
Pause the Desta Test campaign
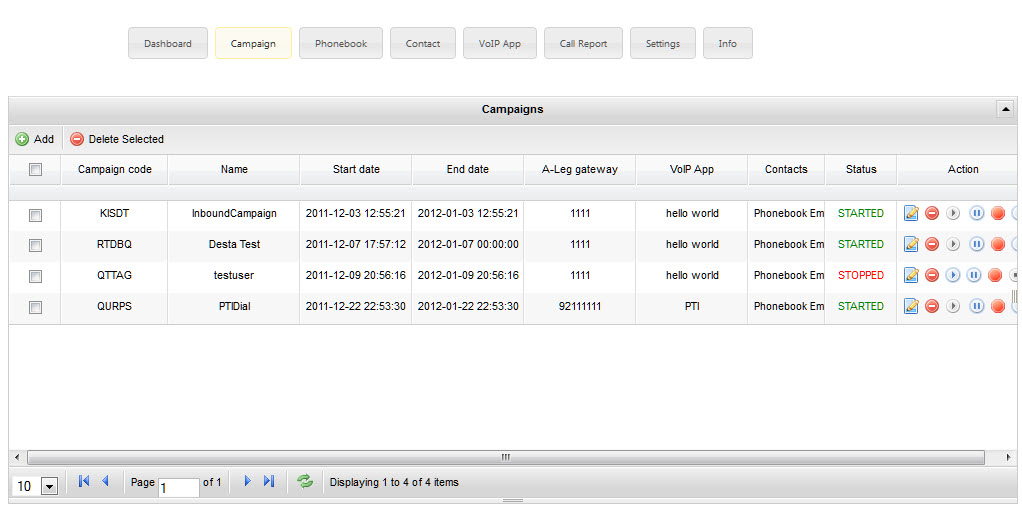(x=976, y=244)
